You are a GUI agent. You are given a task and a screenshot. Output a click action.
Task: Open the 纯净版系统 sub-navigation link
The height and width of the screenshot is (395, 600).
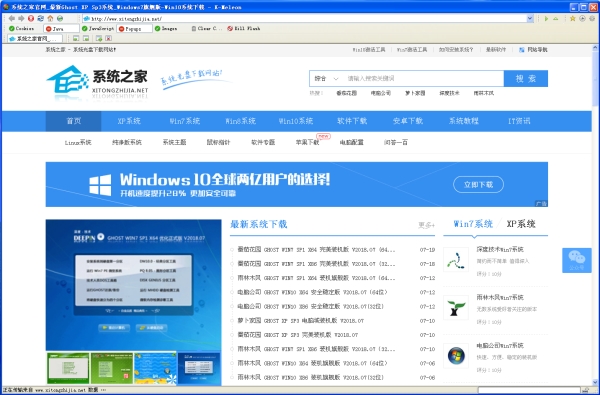(127, 142)
